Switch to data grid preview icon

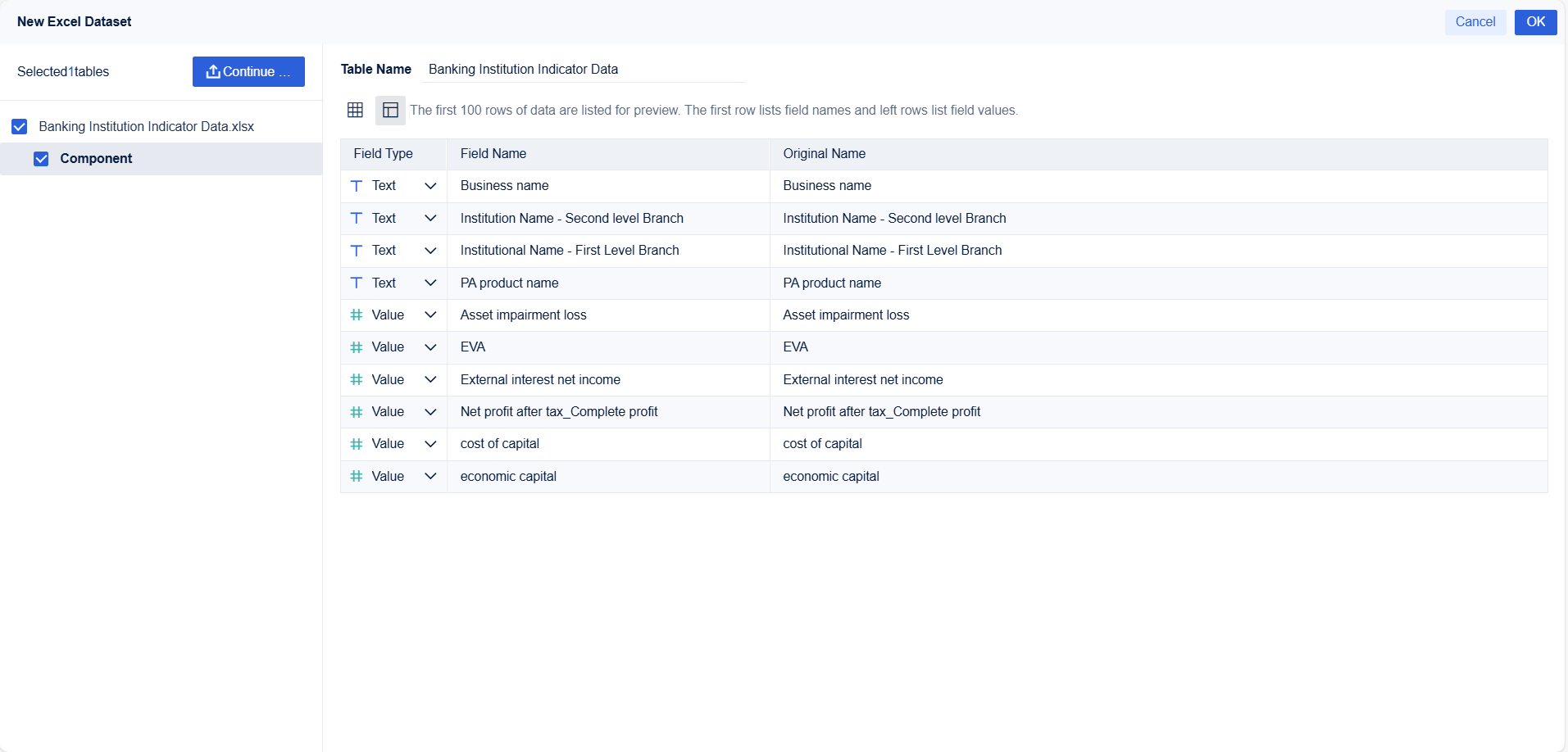(355, 110)
